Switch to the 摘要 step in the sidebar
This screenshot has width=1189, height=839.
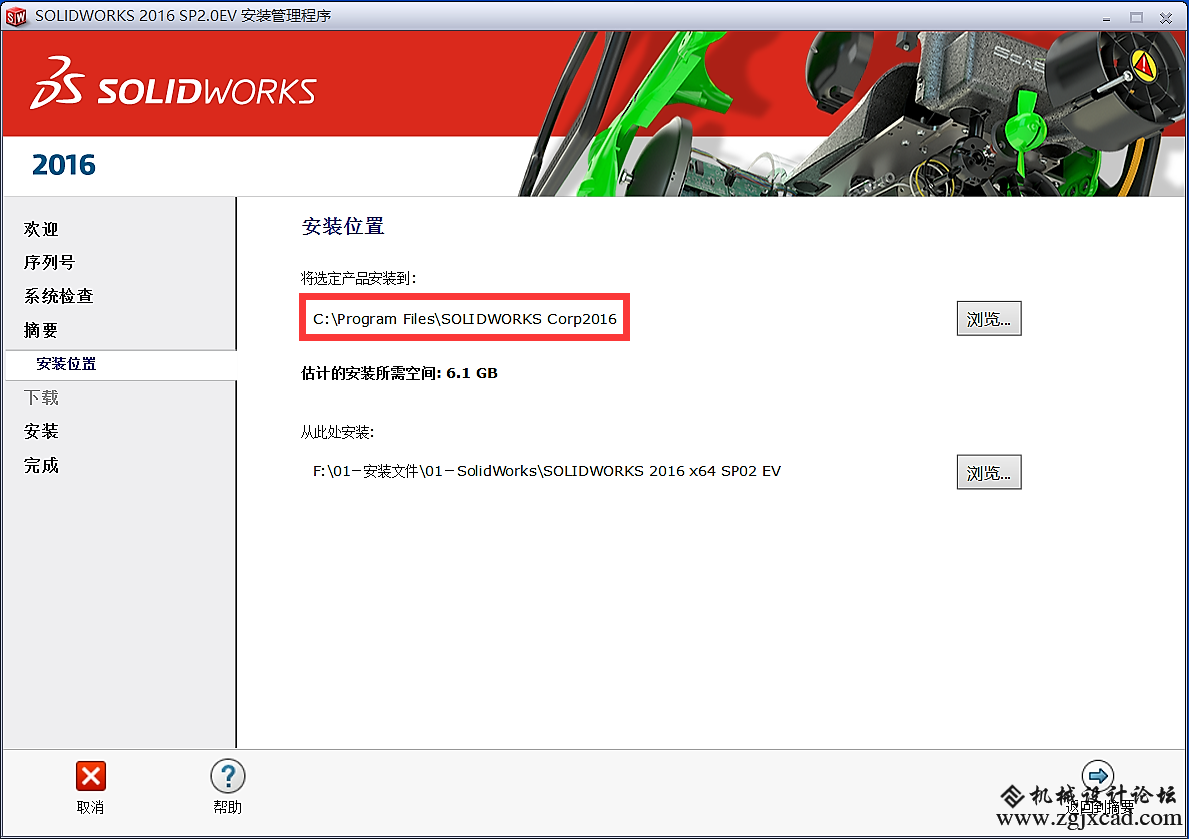(41, 330)
